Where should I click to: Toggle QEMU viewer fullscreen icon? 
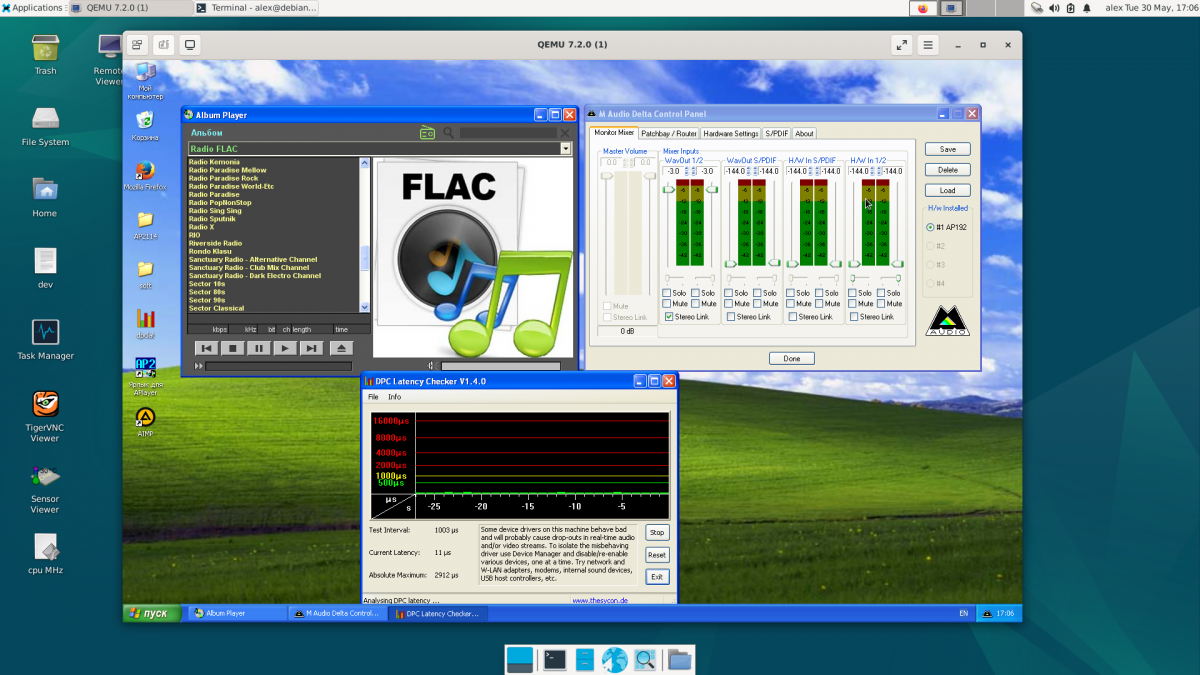coord(901,45)
